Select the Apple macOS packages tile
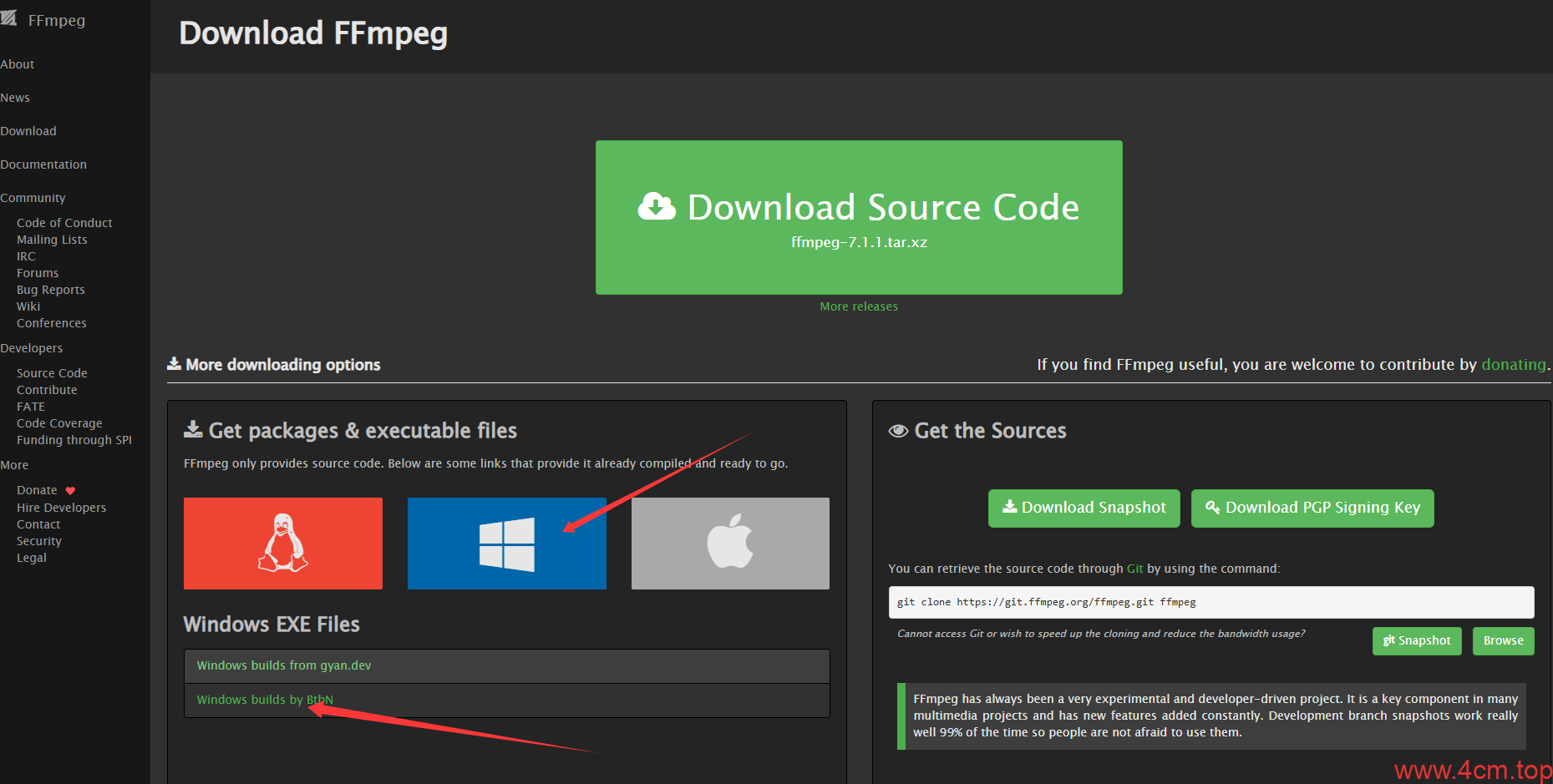Viewport: 1553px width, 784px height. point(730,544)
